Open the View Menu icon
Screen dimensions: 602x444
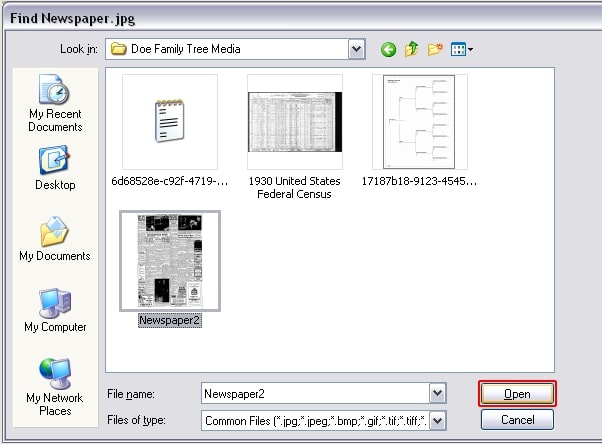461,49
